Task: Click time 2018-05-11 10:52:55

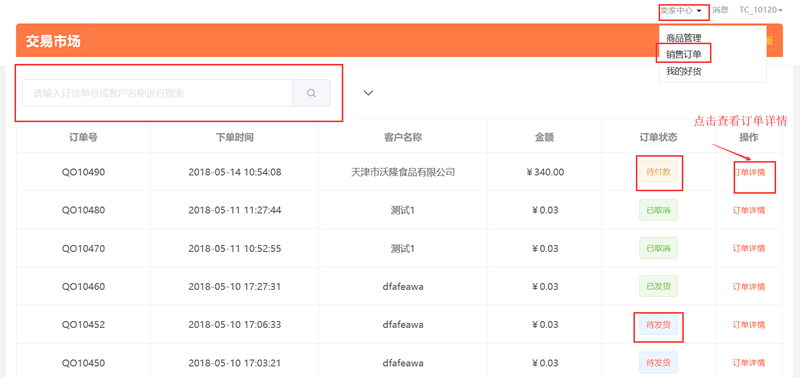Action: coord(235,248)
